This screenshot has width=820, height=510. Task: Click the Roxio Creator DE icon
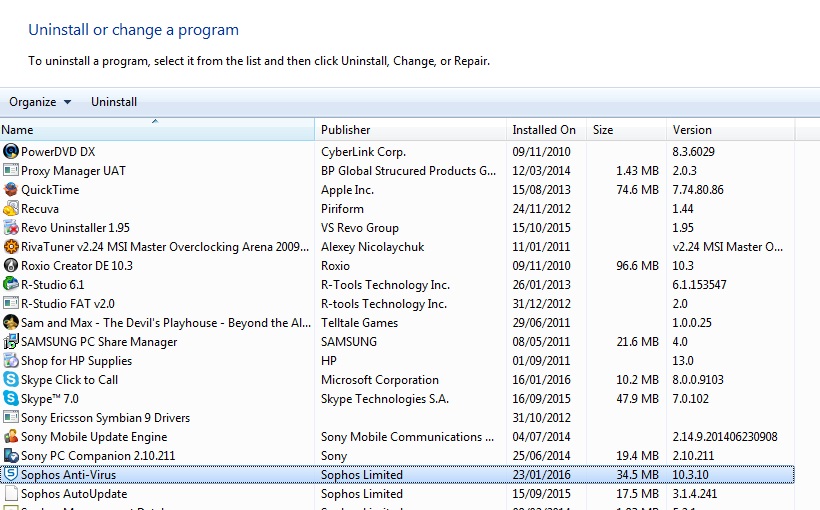pos(10,266)
